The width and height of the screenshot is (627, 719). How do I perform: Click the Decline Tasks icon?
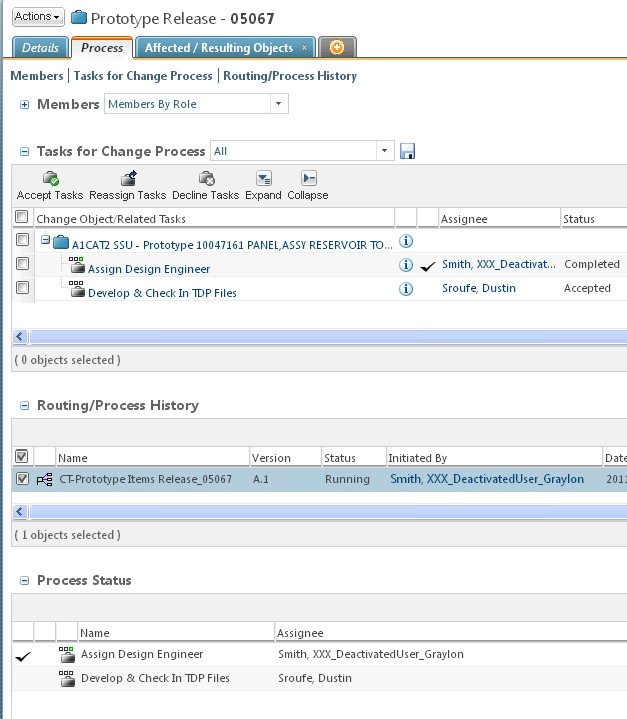206,179
